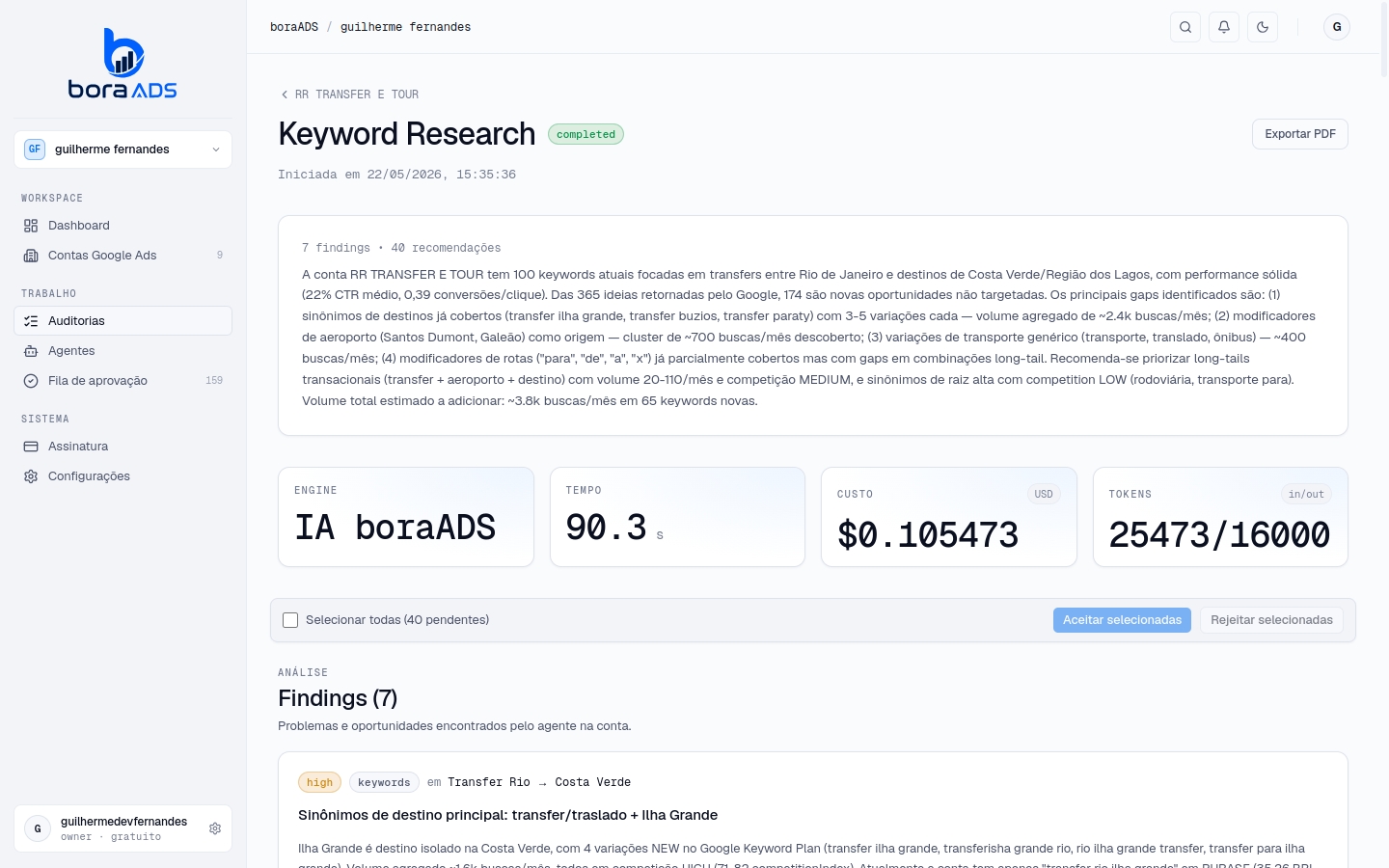Click the 9 accounts count badge
Image resolution: width=1389 pixels, height=868 pixels.
tap(220, 256)
